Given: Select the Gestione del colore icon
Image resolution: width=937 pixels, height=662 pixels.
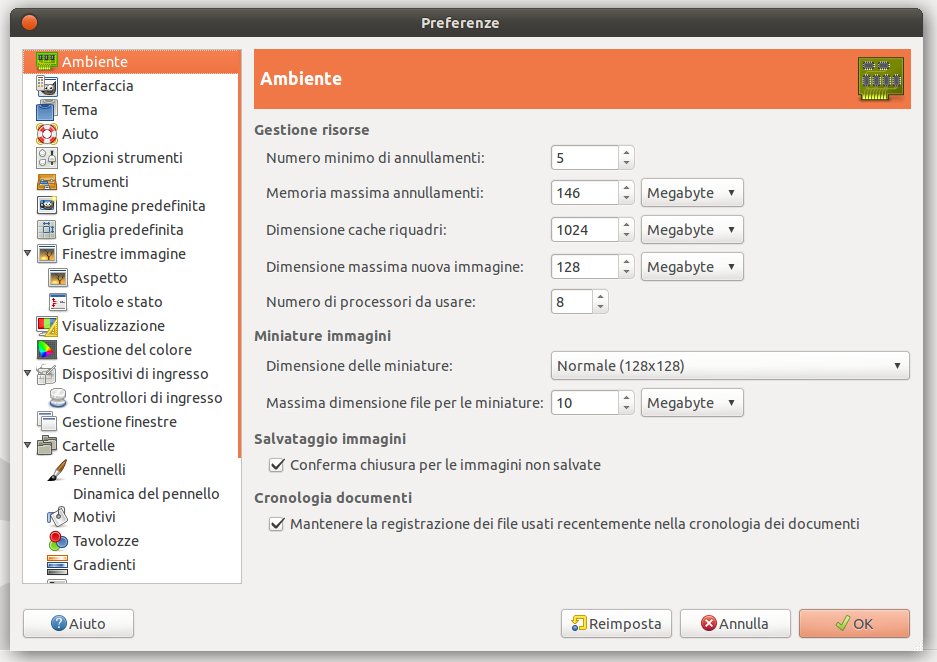Looking at the screenshot, I should 47,350.
